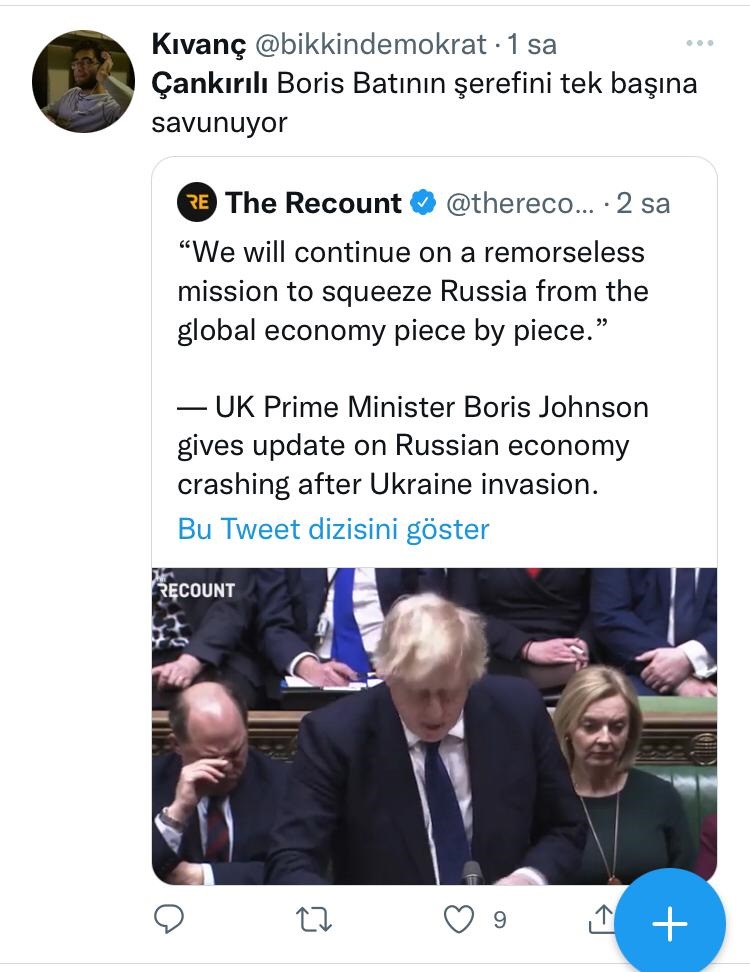Viewport: 750px width, 972px height.
Task: View the like count showing 9
Action: [499, 919]
